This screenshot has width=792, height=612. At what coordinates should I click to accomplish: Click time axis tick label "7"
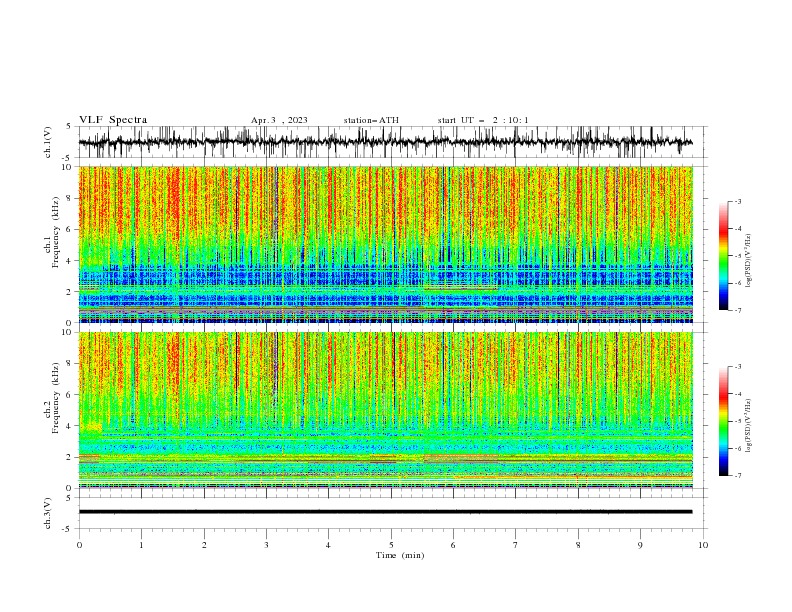(516, 545)
